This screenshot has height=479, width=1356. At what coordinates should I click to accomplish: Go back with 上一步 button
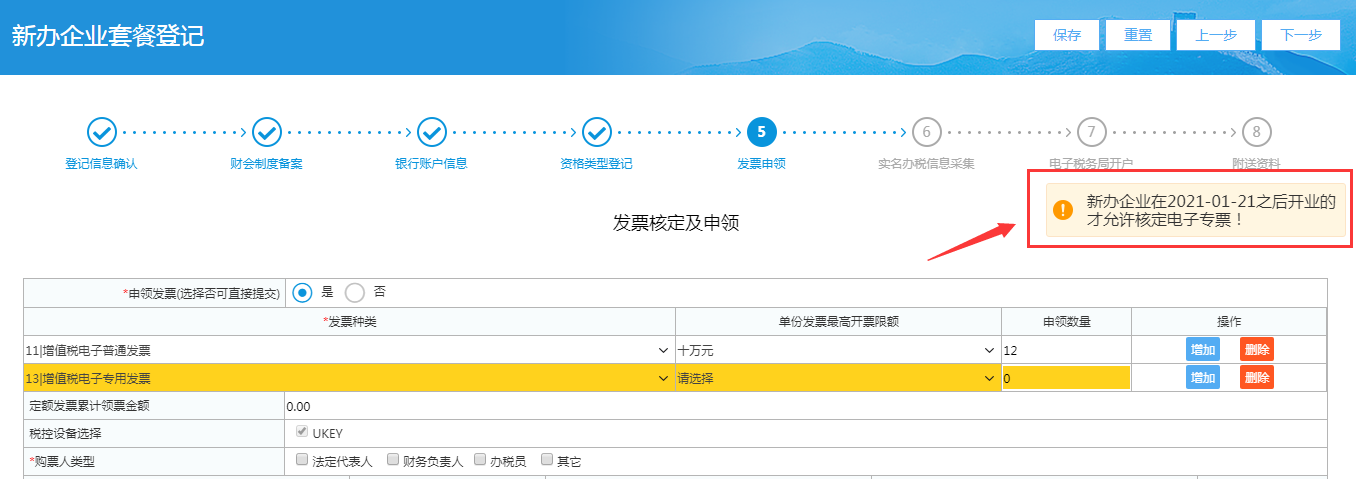1216,35
